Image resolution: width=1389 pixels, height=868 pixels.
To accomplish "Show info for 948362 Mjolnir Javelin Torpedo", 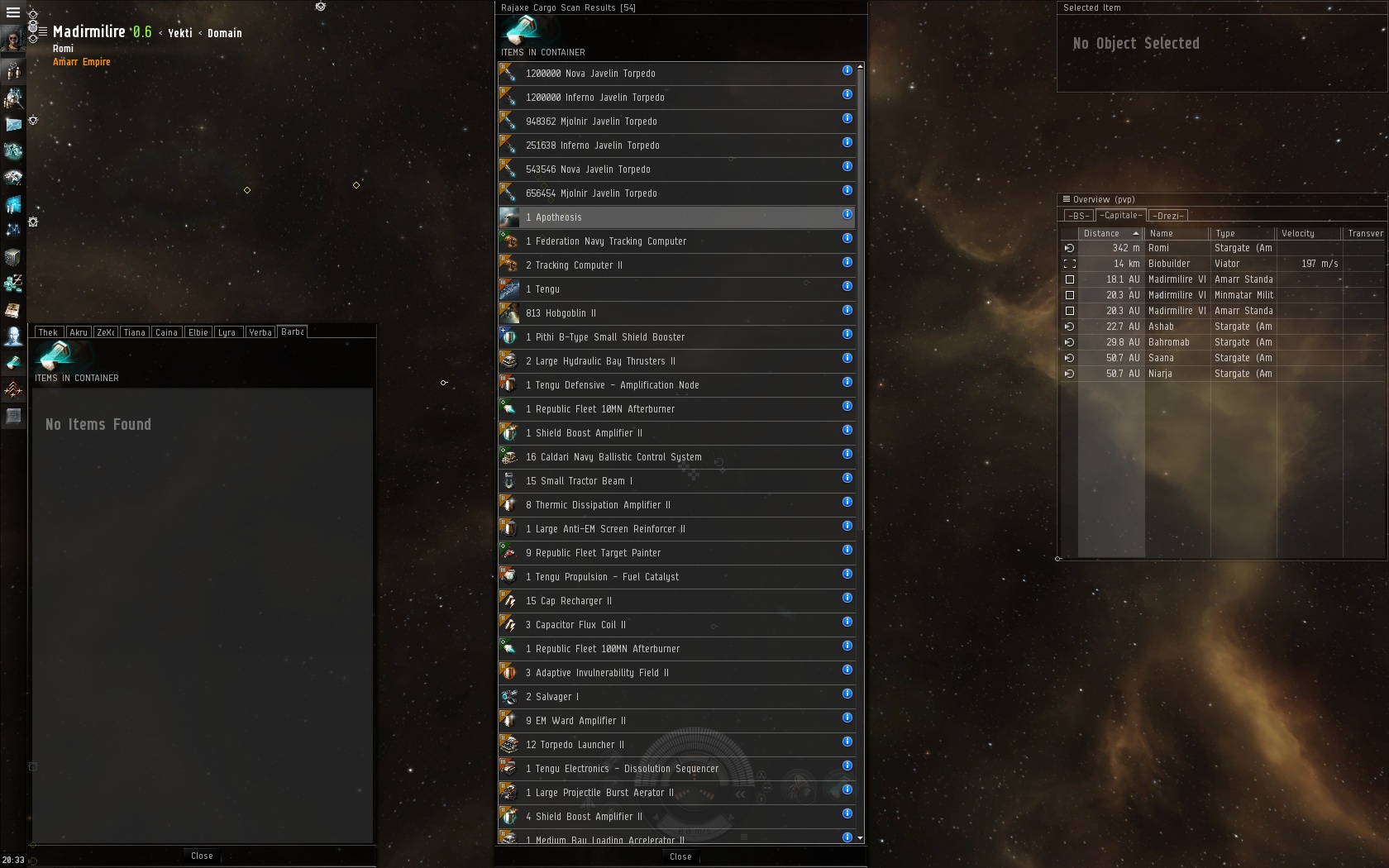I will (x=847, y=118).
